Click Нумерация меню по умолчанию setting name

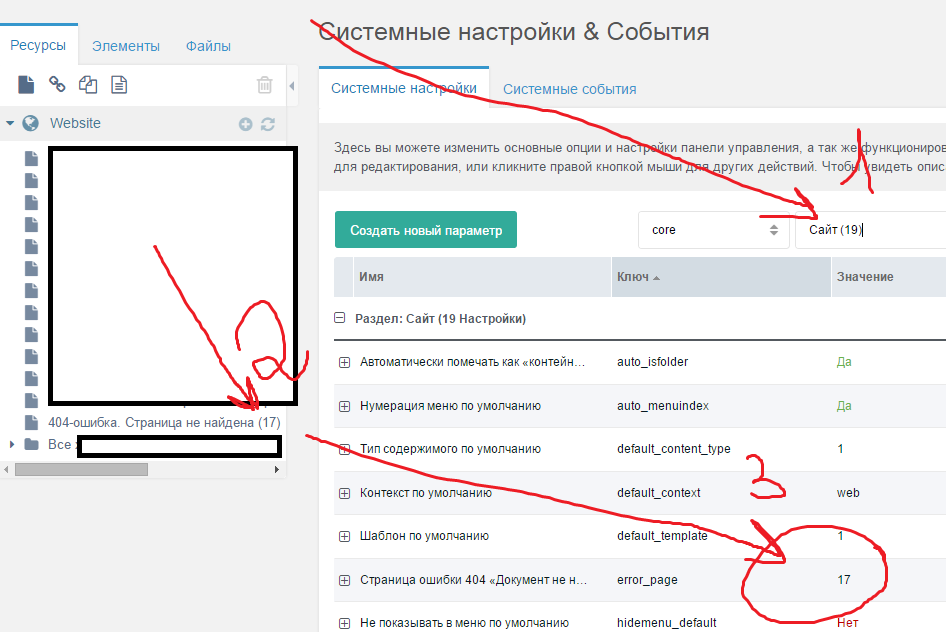click(450, 406)
